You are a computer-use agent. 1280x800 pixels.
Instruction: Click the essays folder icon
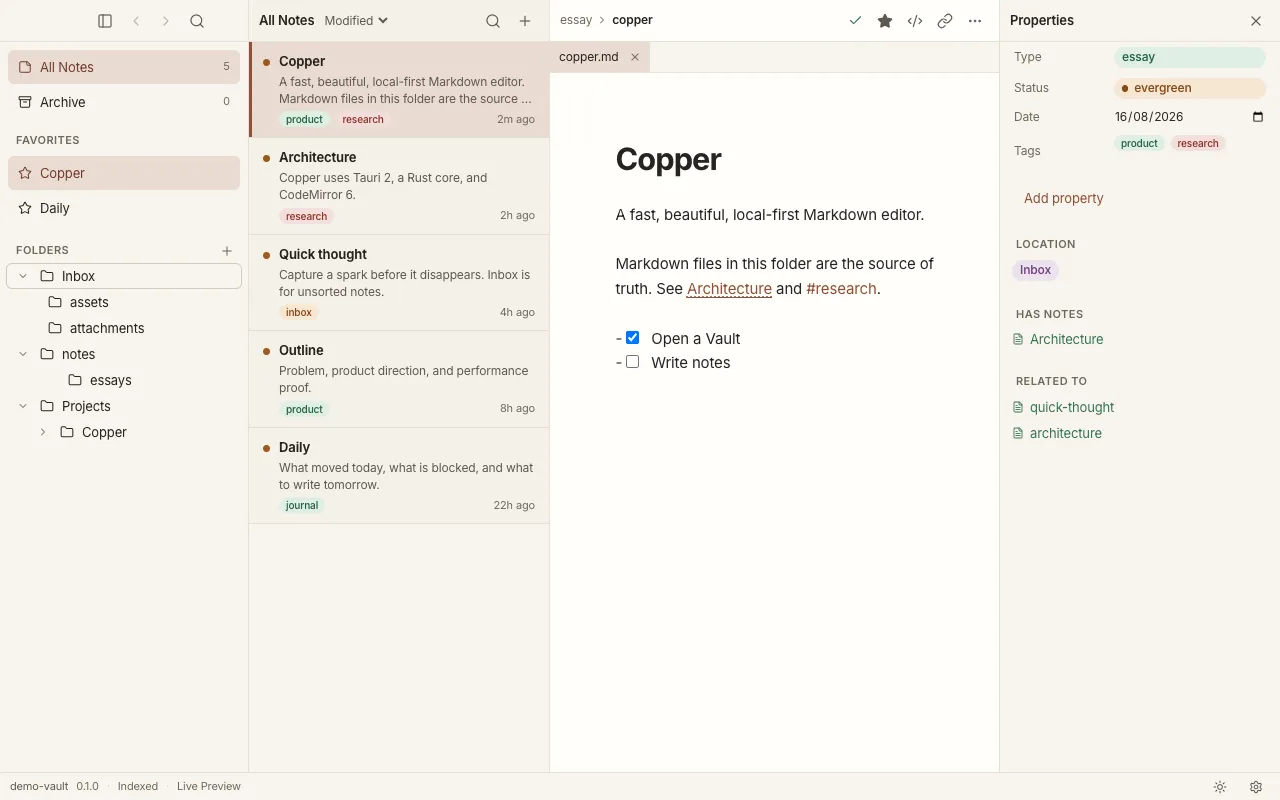click(75, 380)
